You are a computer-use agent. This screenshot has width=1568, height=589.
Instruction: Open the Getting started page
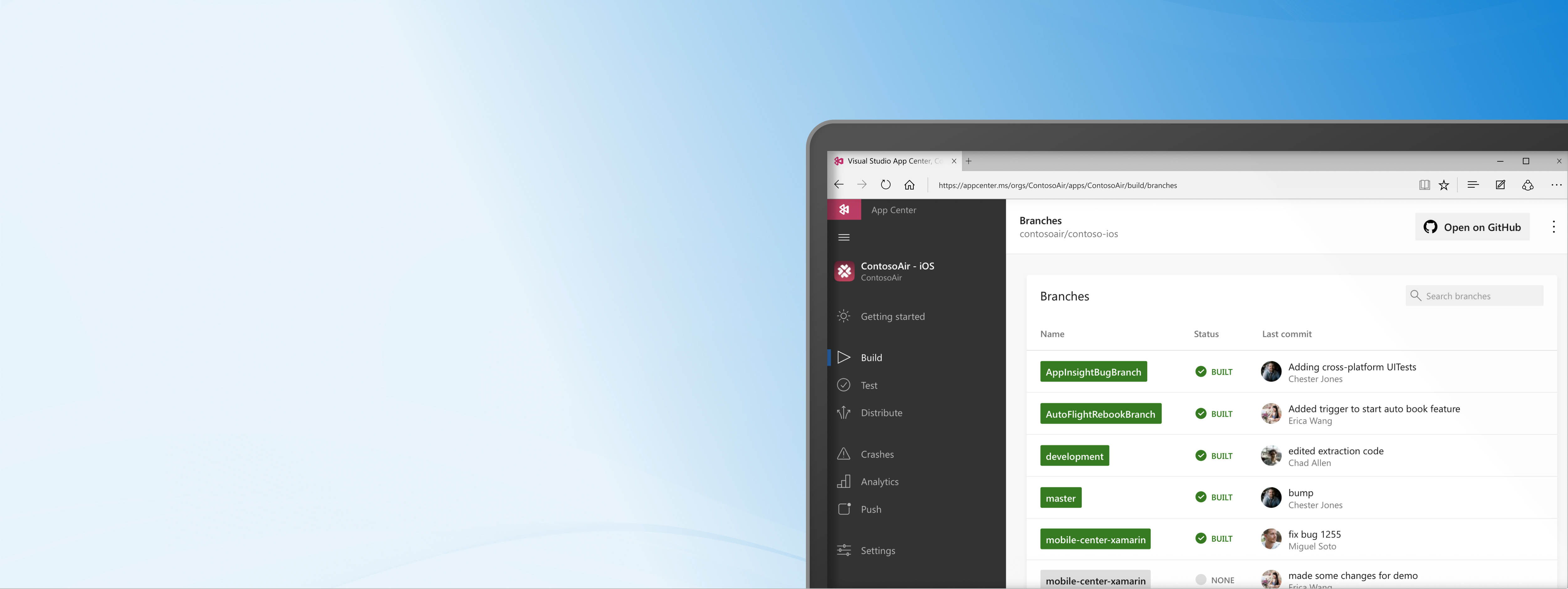point(892,316)
